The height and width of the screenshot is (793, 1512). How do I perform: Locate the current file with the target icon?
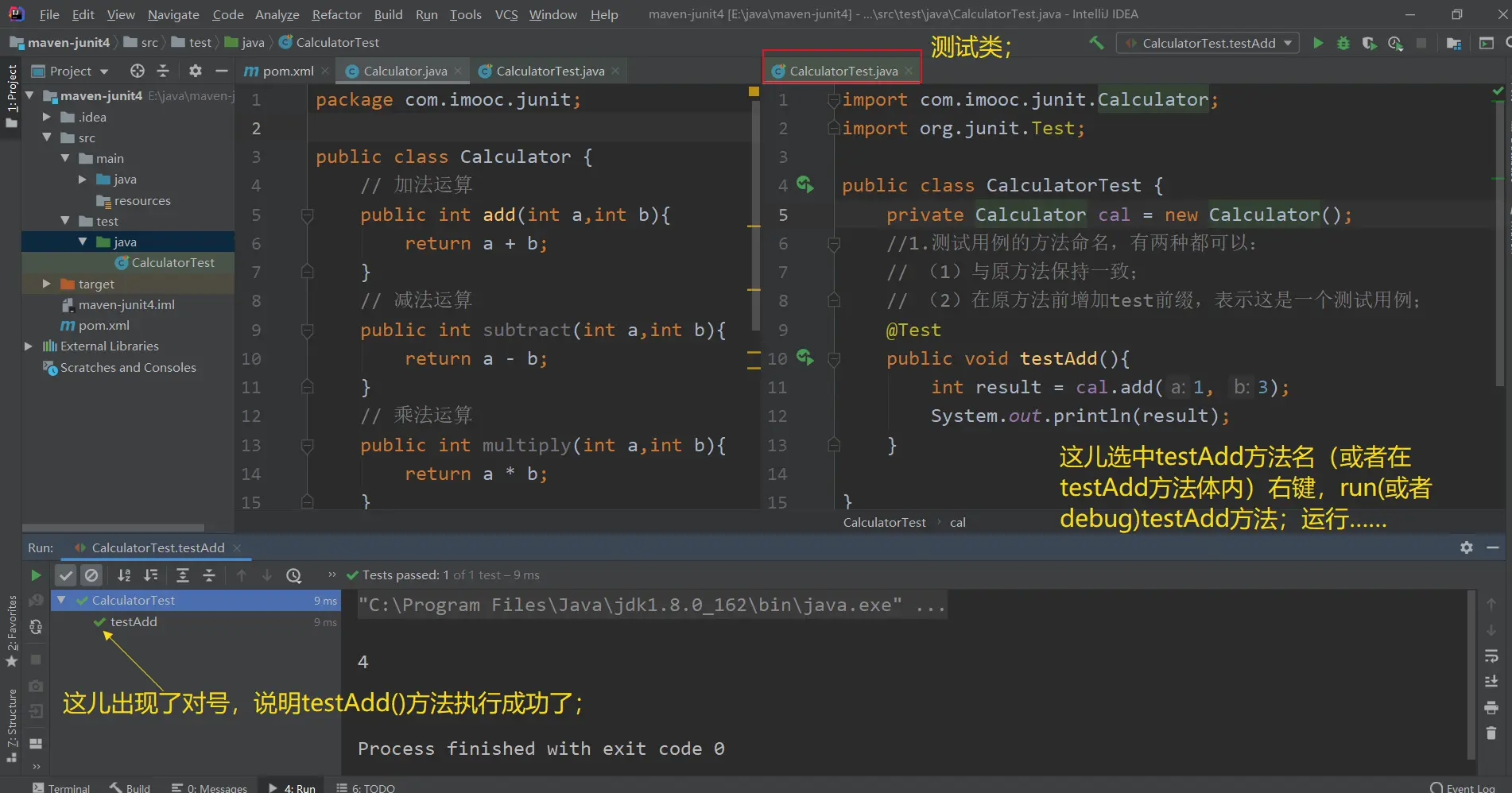click(x=138, y=71)
